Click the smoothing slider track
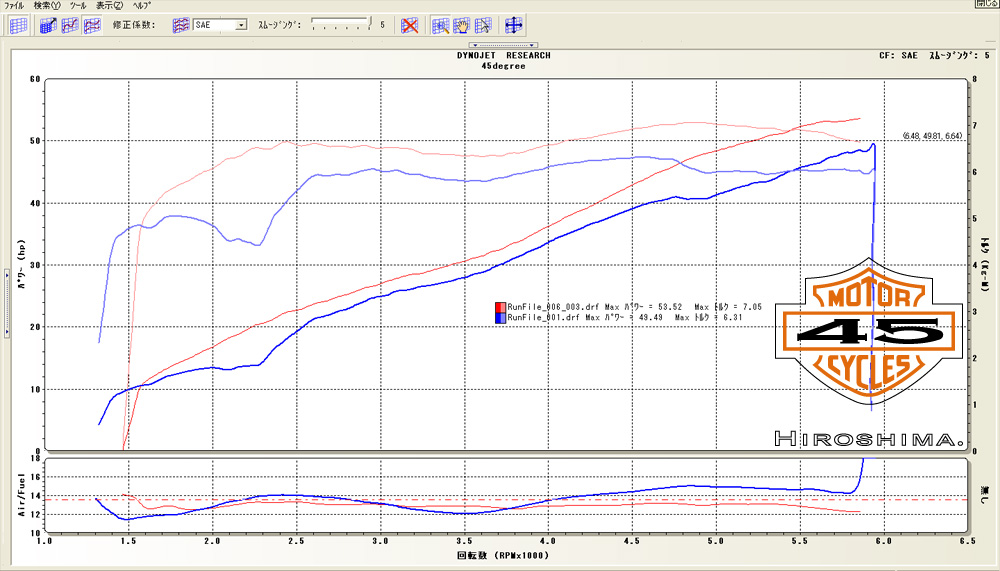 (x=340, y=22)
